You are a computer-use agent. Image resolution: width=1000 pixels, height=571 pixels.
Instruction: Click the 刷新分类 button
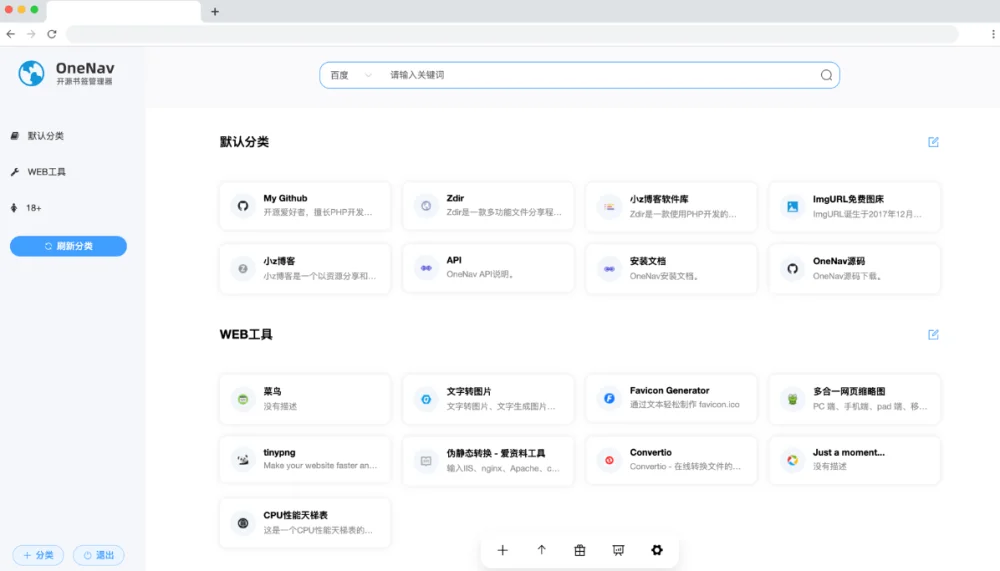coord(68,246)
